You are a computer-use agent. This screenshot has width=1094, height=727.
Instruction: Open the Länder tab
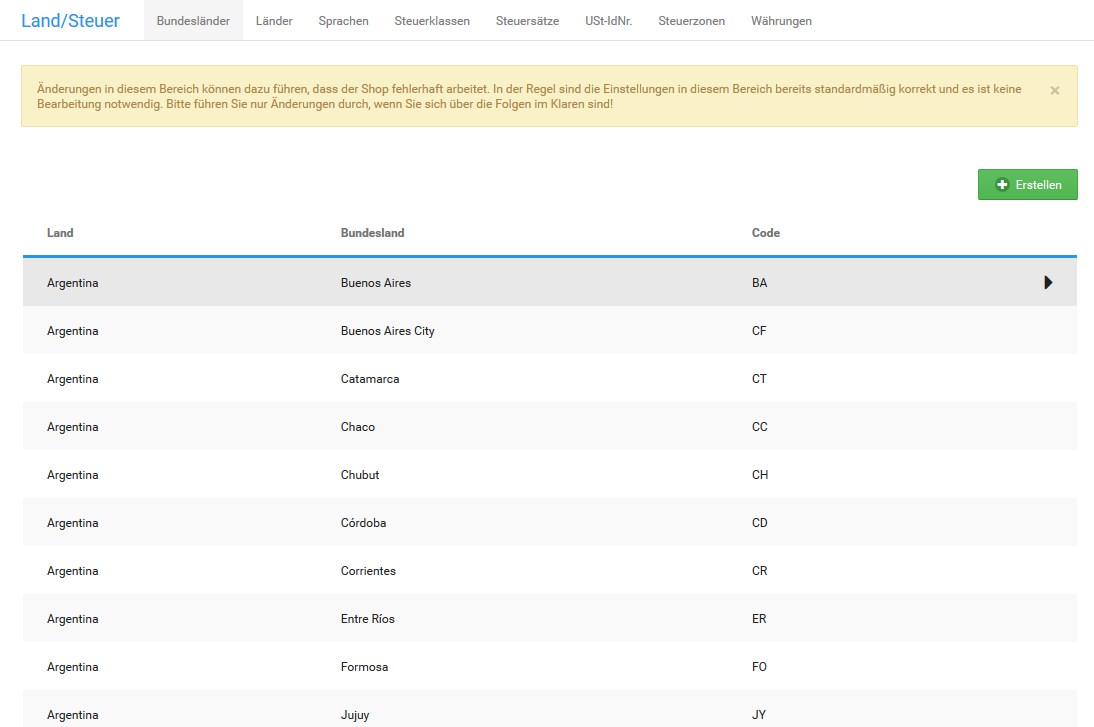274,21
